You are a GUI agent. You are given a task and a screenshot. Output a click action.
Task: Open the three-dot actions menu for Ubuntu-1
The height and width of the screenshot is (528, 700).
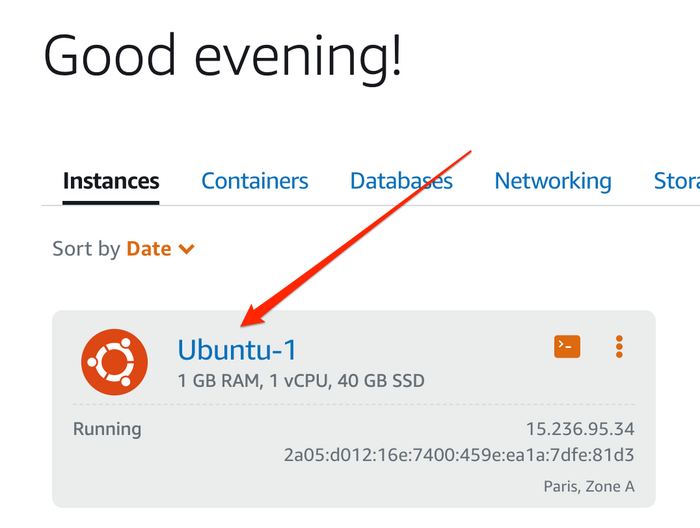(619, 346)
